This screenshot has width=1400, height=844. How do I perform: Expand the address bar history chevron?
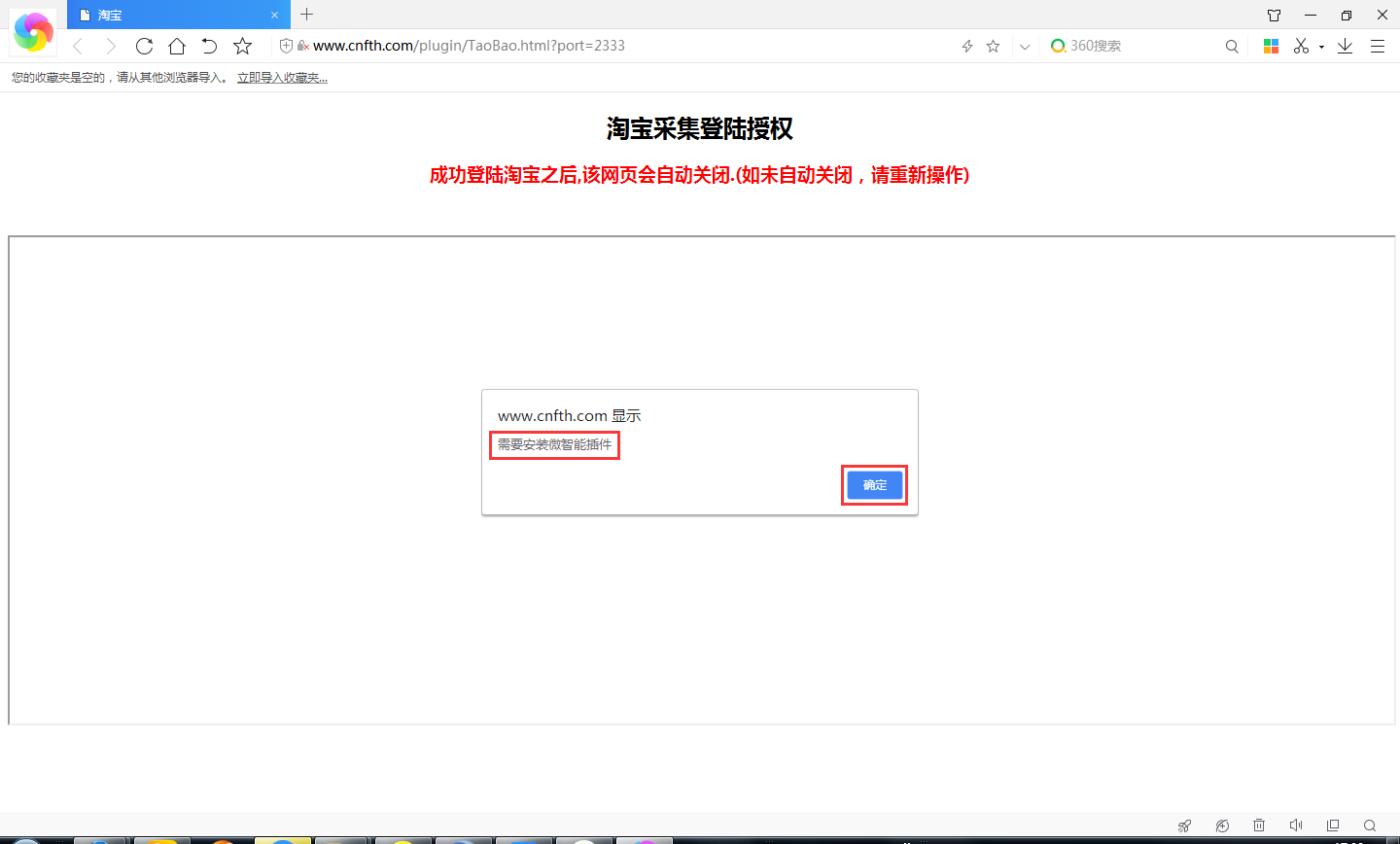point(1025,47)
